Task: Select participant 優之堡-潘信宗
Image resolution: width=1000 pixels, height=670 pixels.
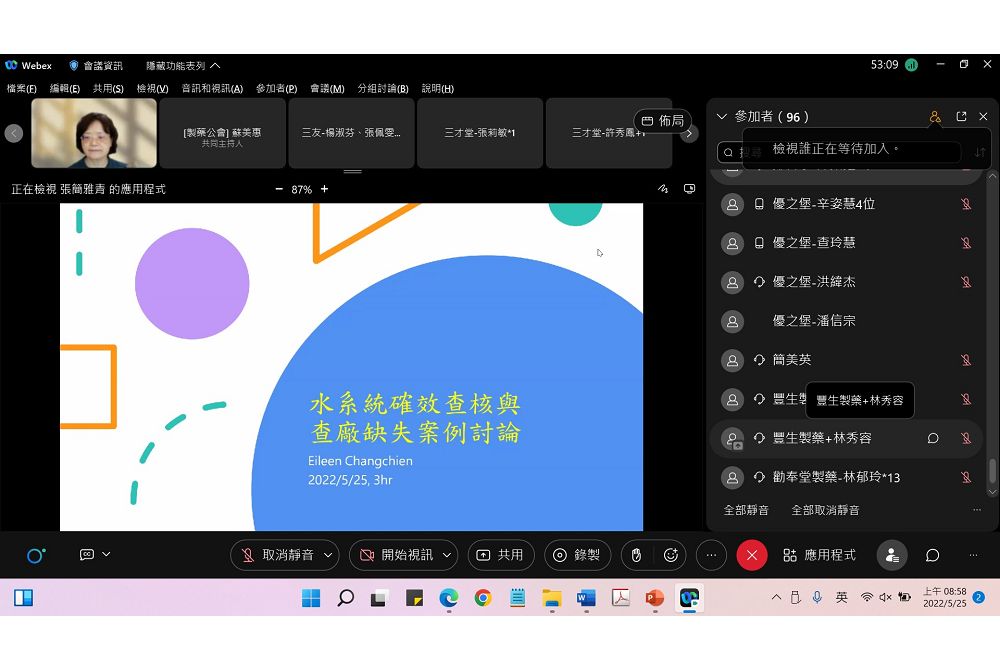Action: (846, 321)
